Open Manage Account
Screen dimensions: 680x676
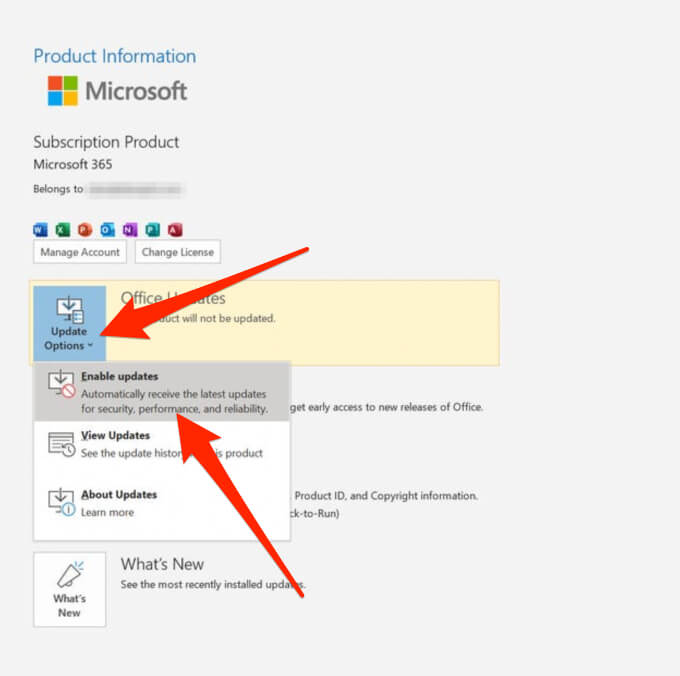pos(80,252)
